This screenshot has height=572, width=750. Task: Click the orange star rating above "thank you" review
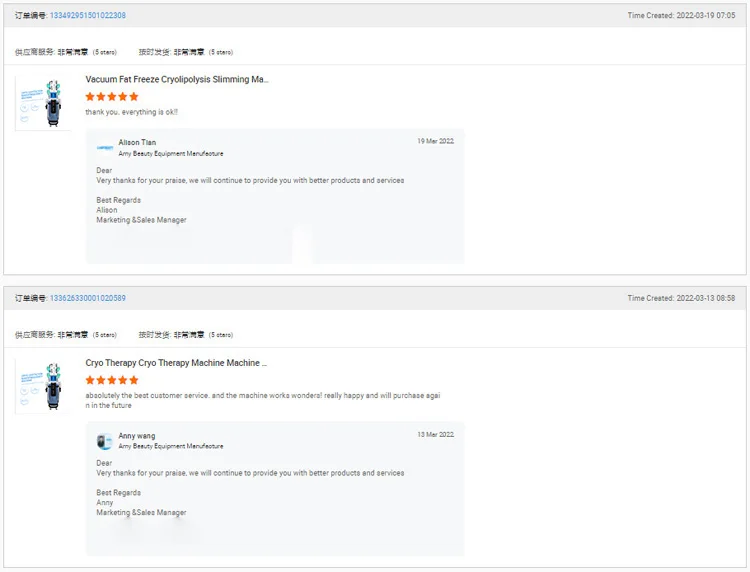[112, 97]
